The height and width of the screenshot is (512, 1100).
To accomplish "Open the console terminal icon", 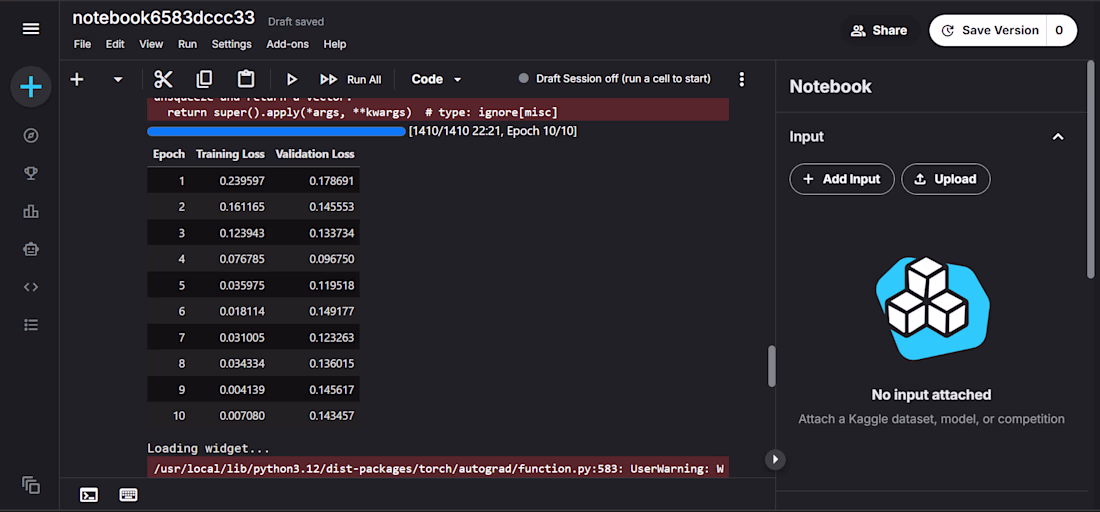I will tap(89, 495).
